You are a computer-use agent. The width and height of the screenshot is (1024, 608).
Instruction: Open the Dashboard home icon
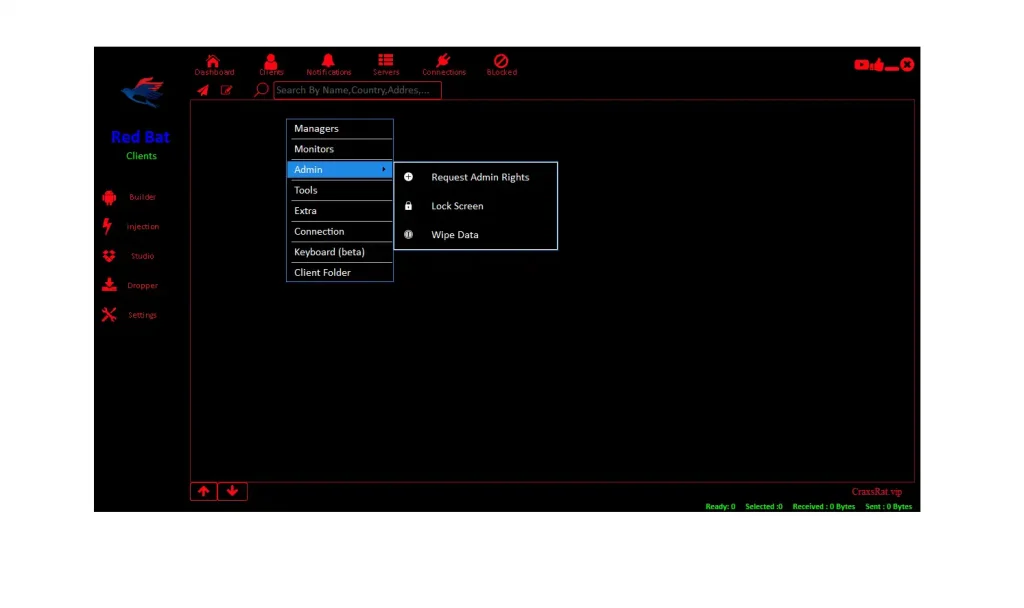click(x=213, y=63)
